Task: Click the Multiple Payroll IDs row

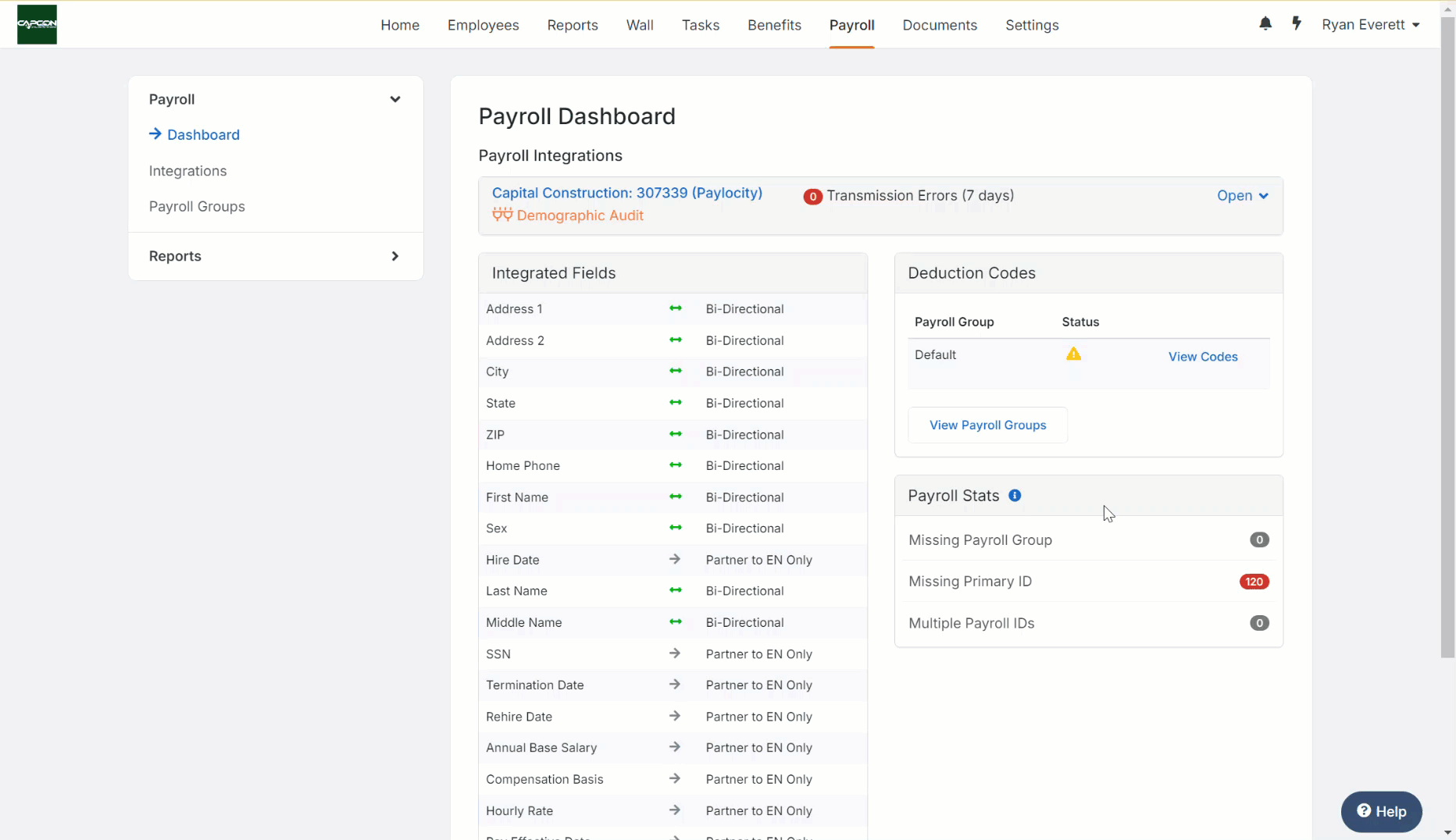Action: (x=1088, y=623)
